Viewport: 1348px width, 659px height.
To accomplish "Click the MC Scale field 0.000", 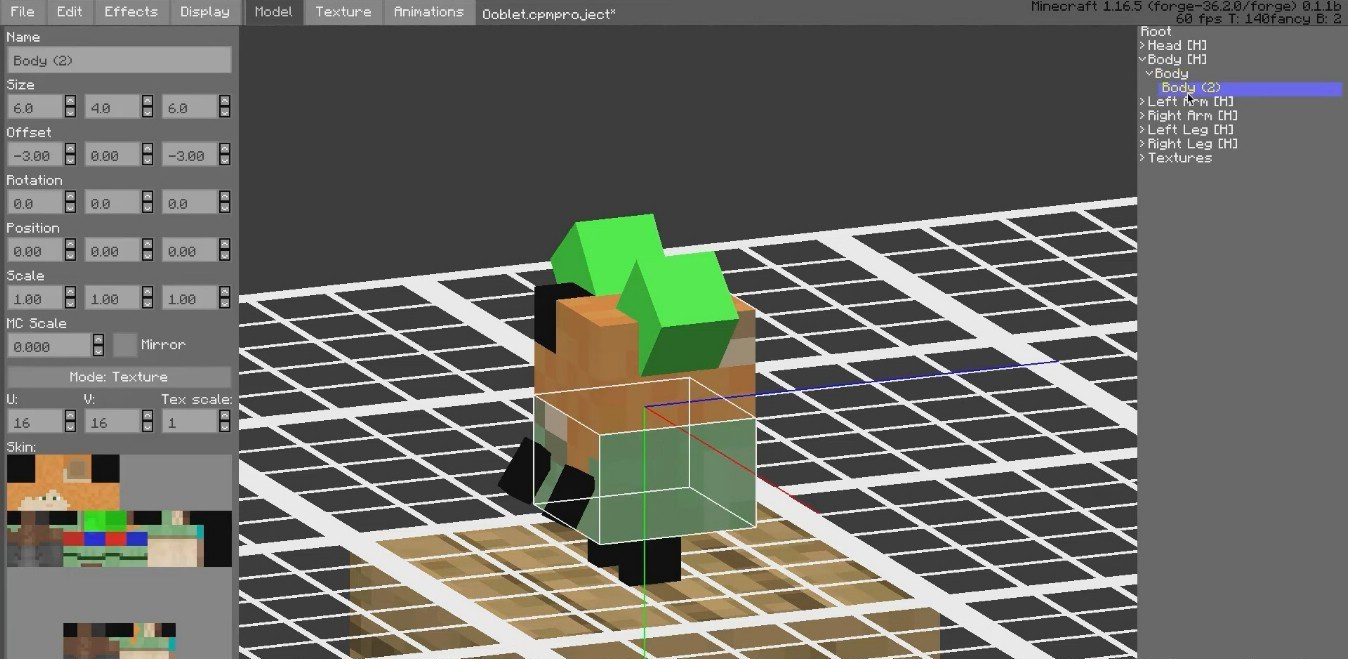I will click(x=49, y=345).
